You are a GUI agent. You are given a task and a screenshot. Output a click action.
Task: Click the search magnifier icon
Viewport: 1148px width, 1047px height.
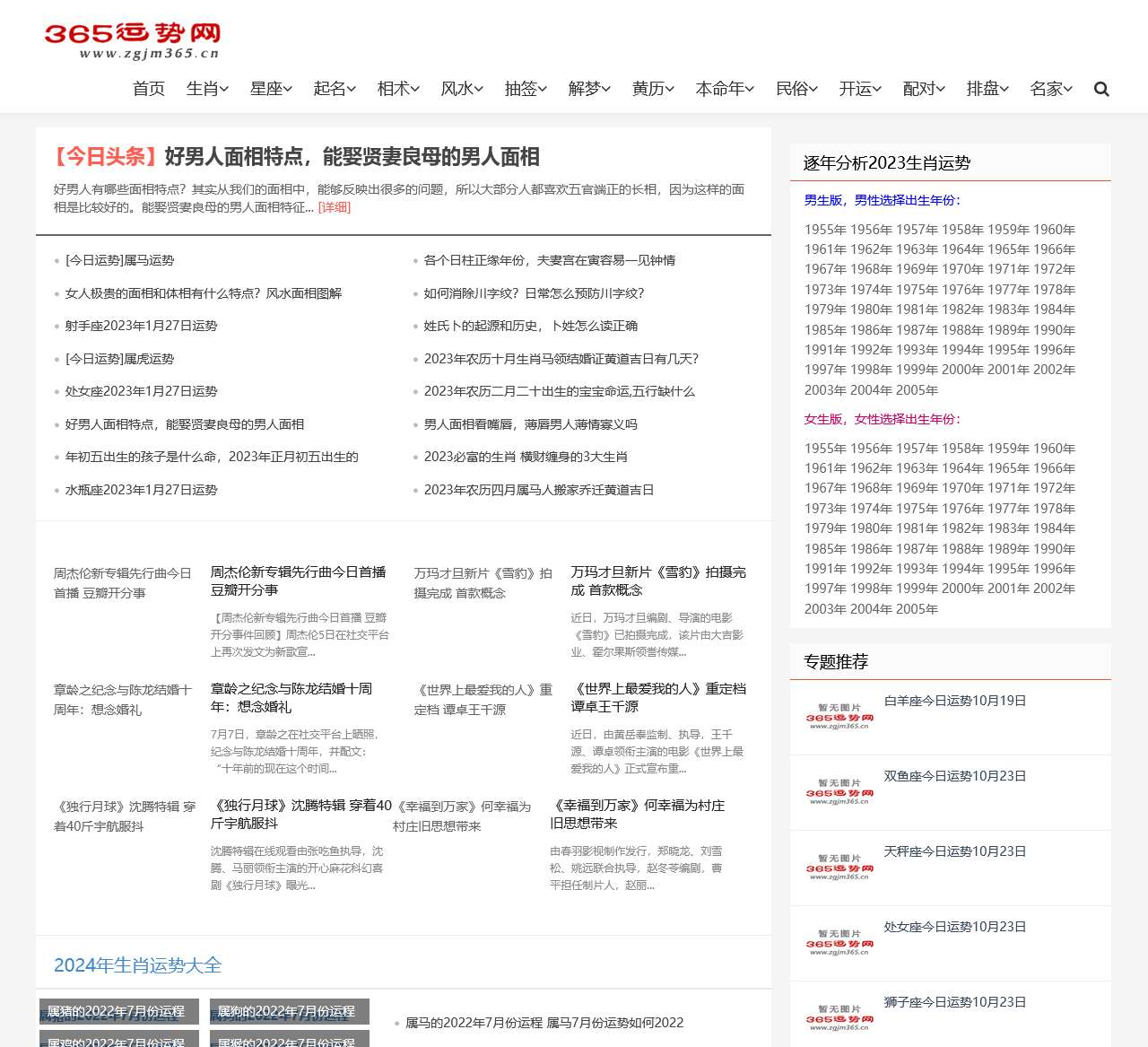tap(1101, 89)
